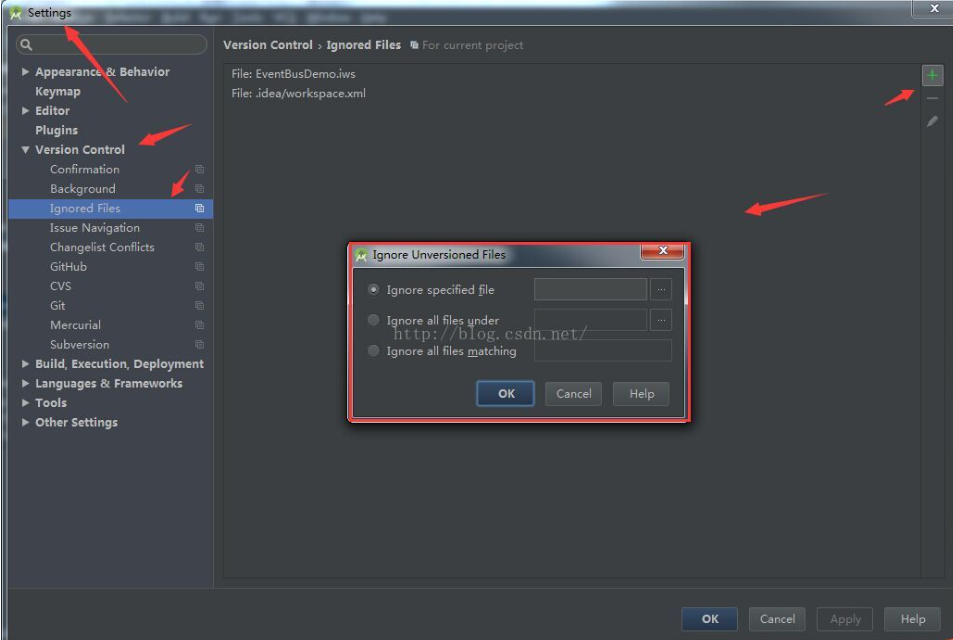
Task: Select Ignore all files under radio button
Action: [x=373, y=320]
